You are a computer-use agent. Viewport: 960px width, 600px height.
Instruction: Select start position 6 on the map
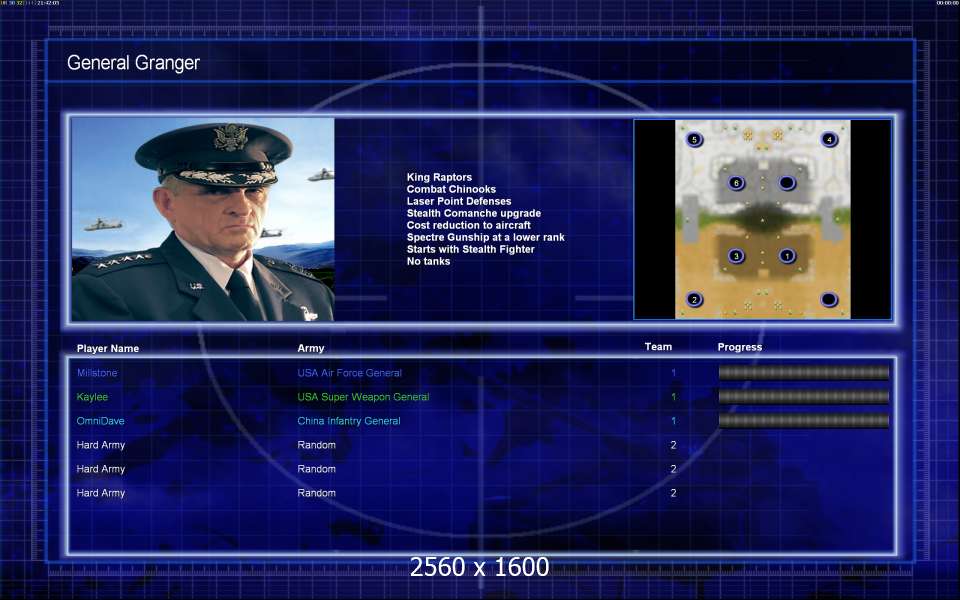pyautogui.click(x=736, y=183)
